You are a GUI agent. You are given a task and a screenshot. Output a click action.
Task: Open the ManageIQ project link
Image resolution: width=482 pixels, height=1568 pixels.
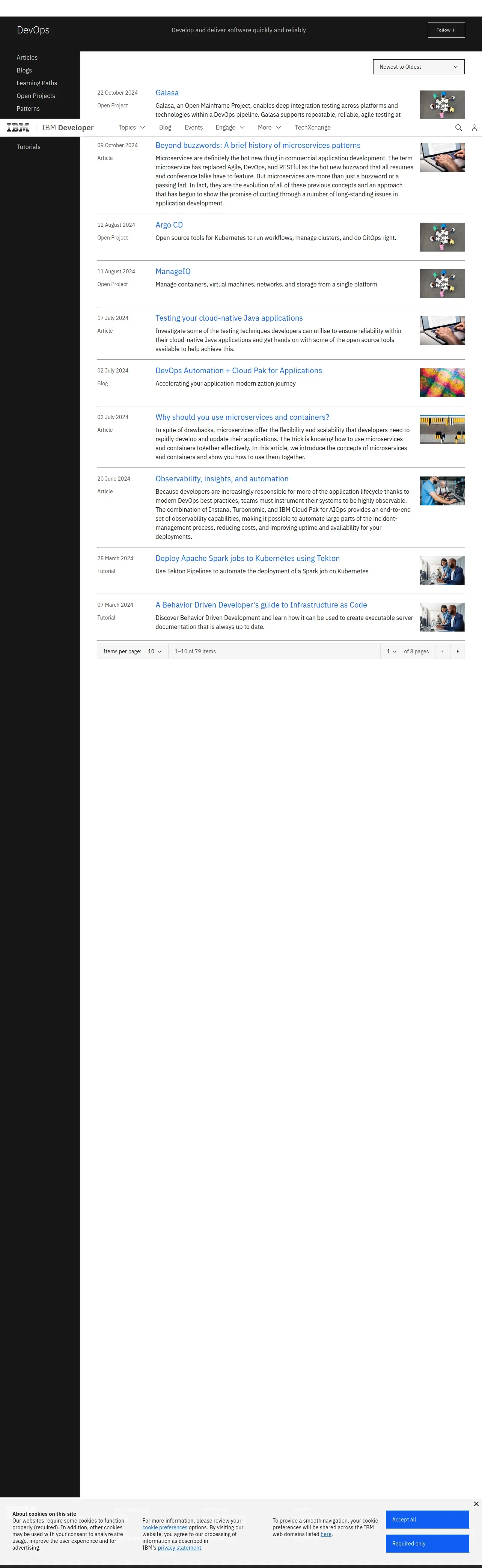click(x=173, y=271)
